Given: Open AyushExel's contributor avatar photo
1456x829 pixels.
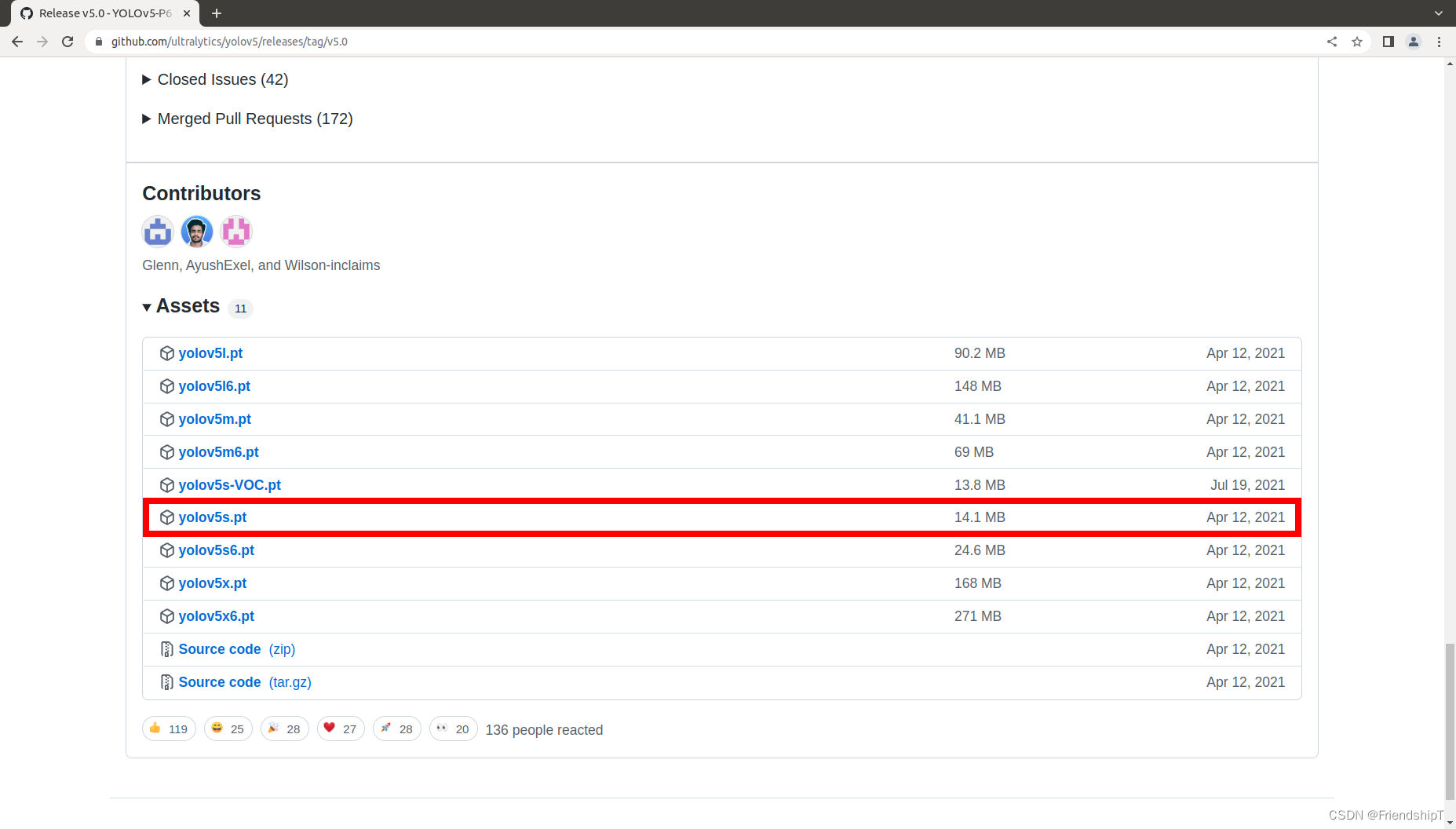Looking at the screenshot, I should click(197, 232).
